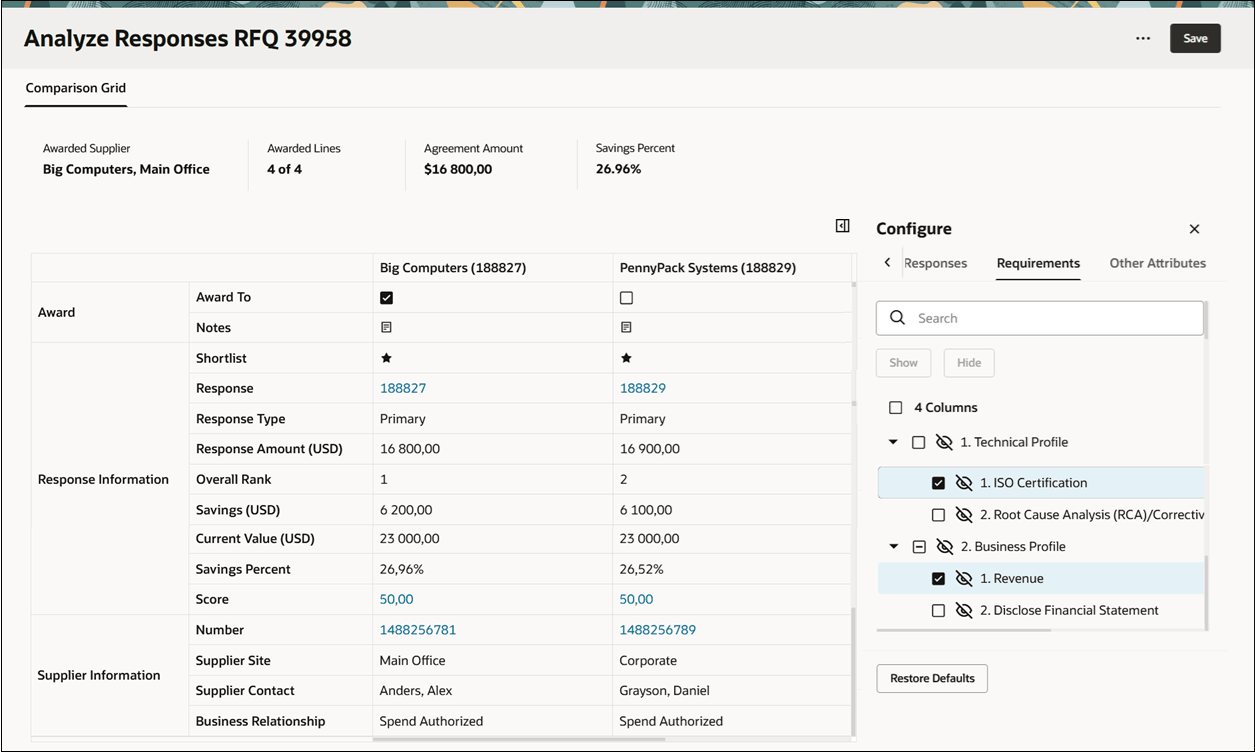Image resolution: width=1255 pixels, height=752 pixels.
Task: Select the Requirements tab
Action: 1038,263
